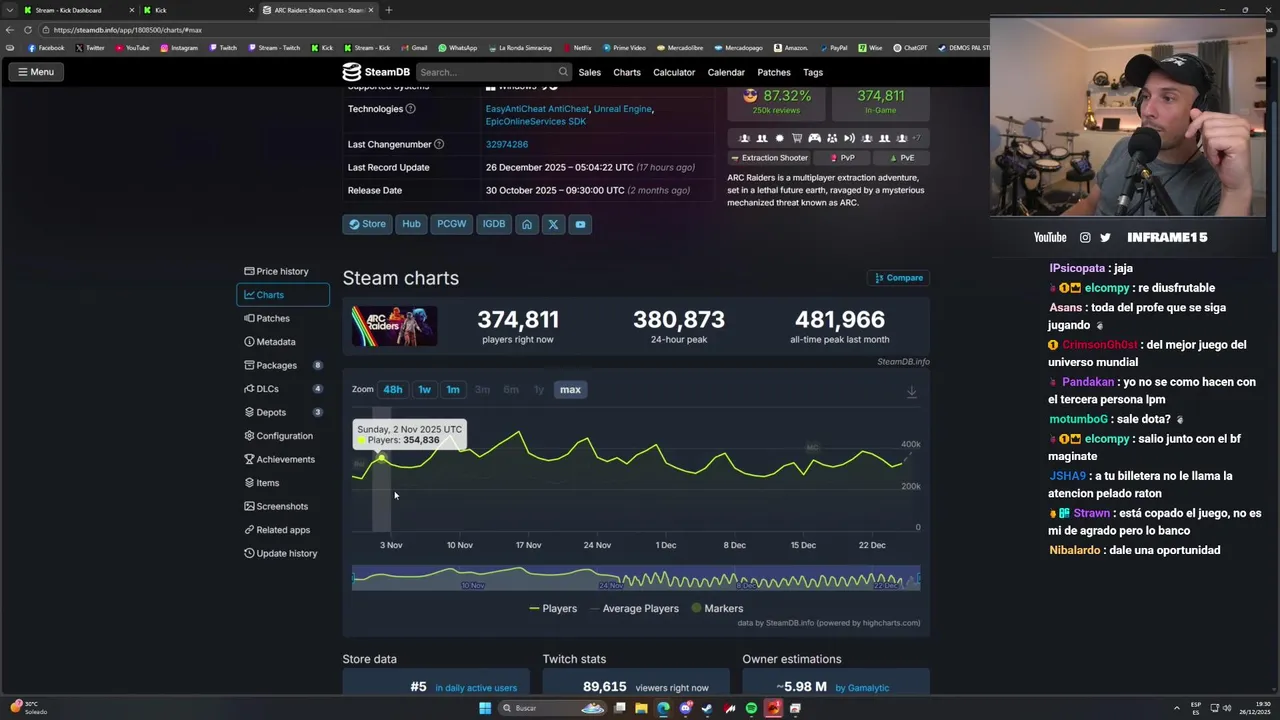This screenshot has height=720, width=1280.
Task: Set chart zoom to max
Action: click(x=570, y=389)
